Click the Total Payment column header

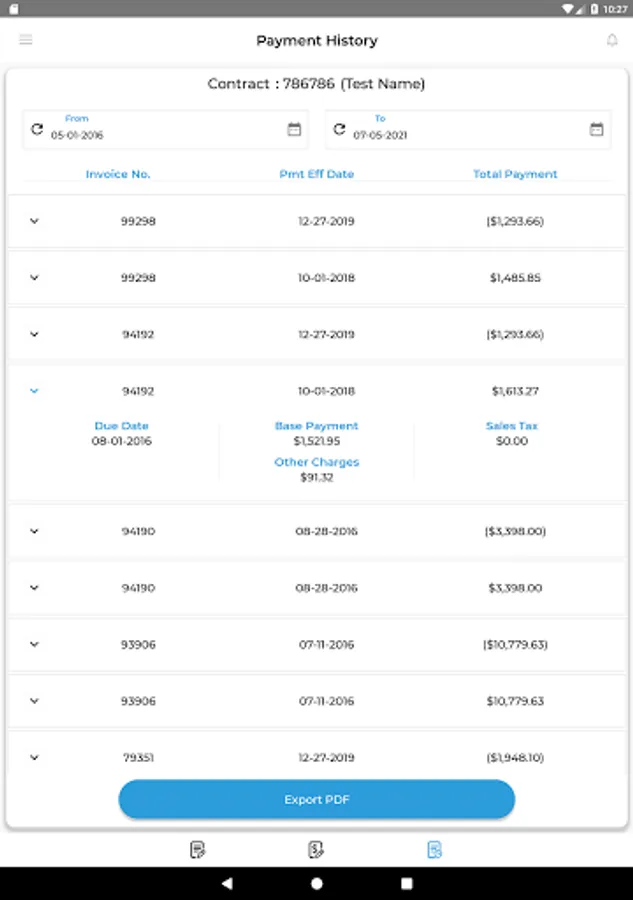(x=515, y=174)
